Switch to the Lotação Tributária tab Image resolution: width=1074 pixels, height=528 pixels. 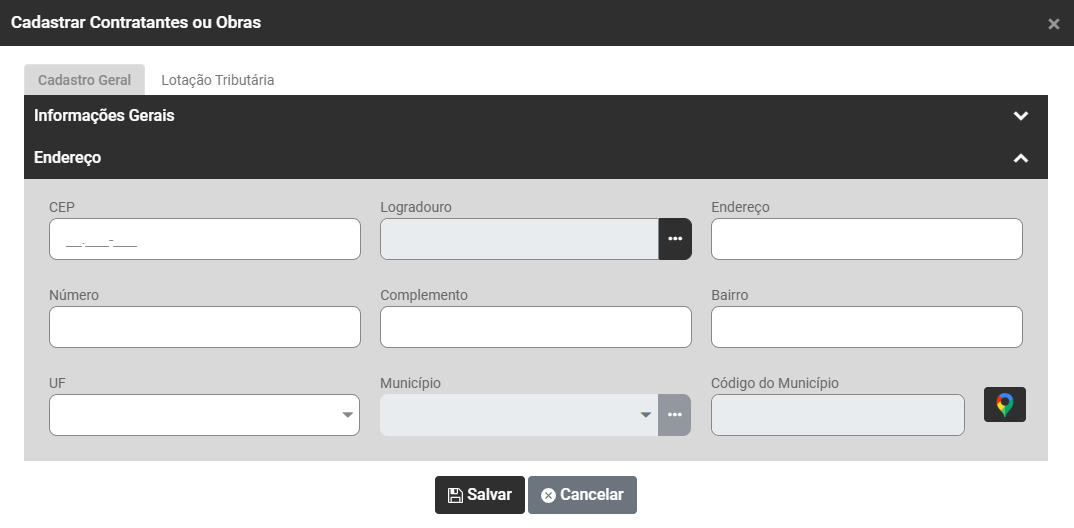[x=217, y=80]
